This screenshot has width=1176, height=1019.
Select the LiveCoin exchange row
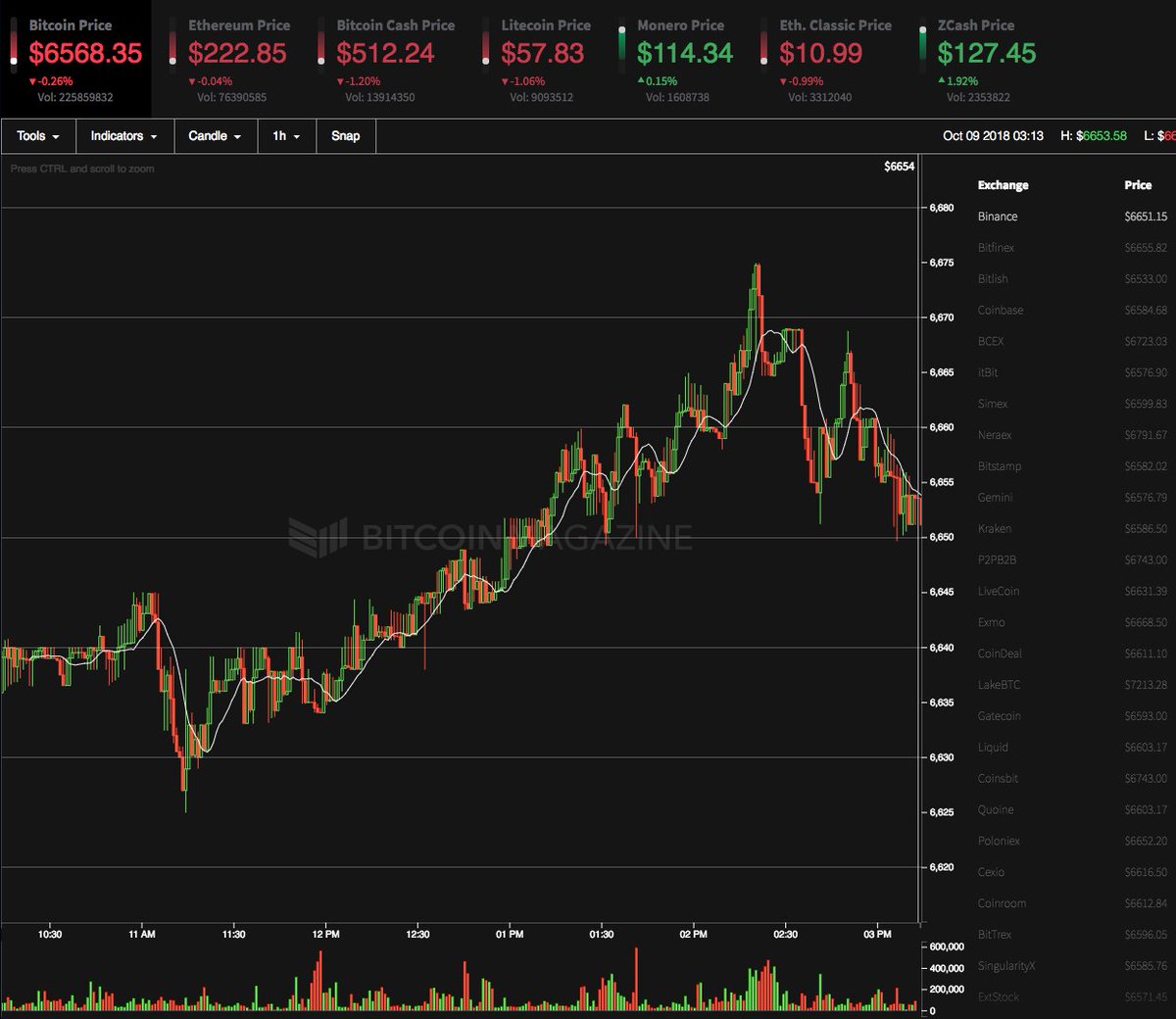click(x=1073, y=592)
